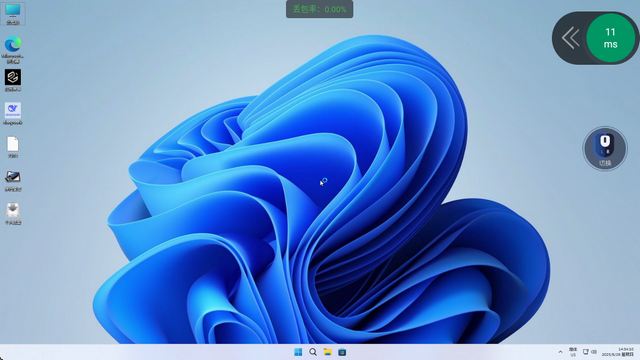This screenshot has height=360, width=640.
Task: Open the Microsoft Edge desktop shortcut
Action: point(13,50)
